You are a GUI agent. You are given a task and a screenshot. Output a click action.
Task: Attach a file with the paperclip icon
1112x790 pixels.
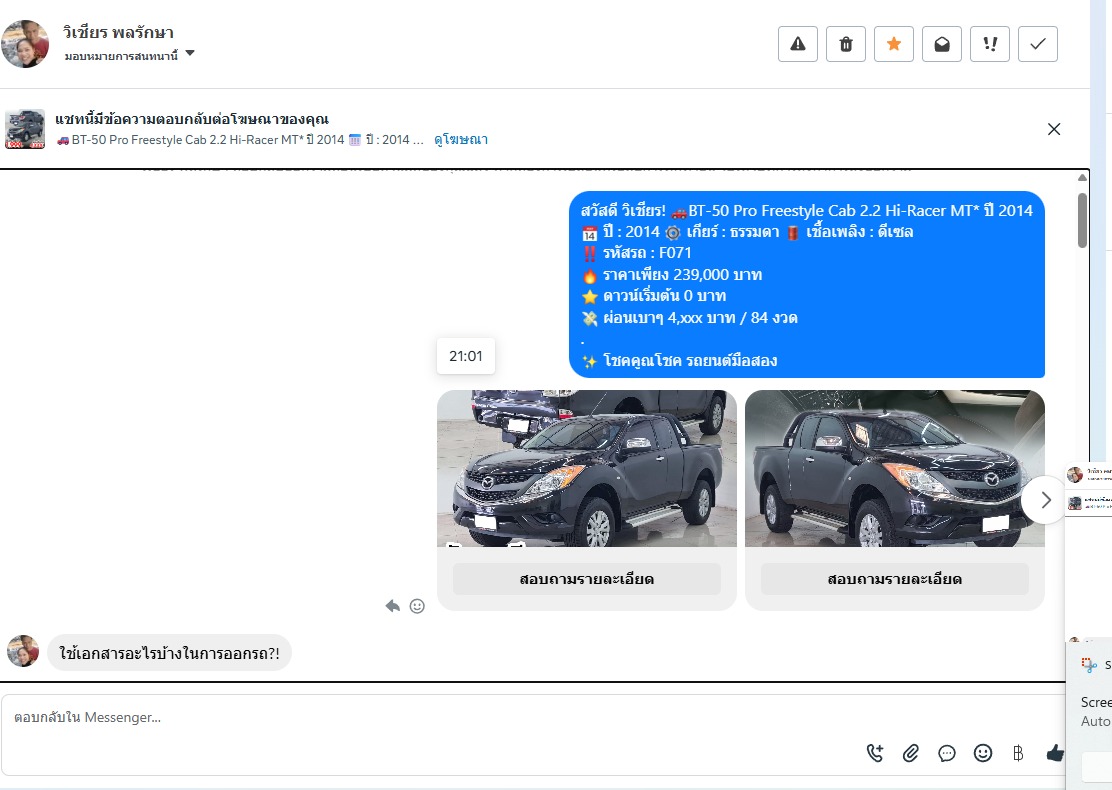point(911,753)
